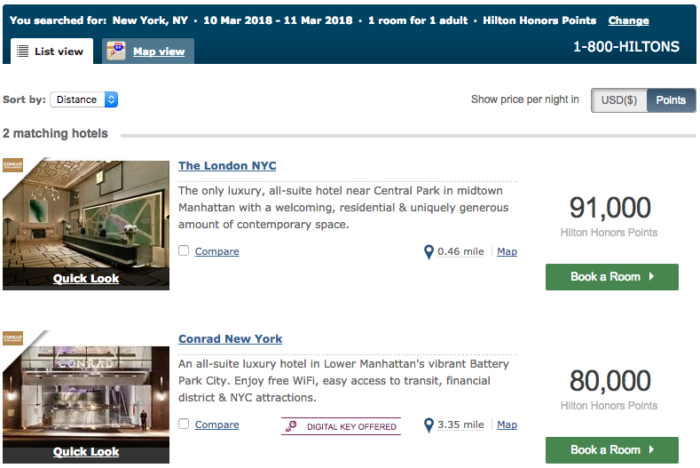Click arrow on first Book a Room button
The image size is (700, 468).
point(651,276)
